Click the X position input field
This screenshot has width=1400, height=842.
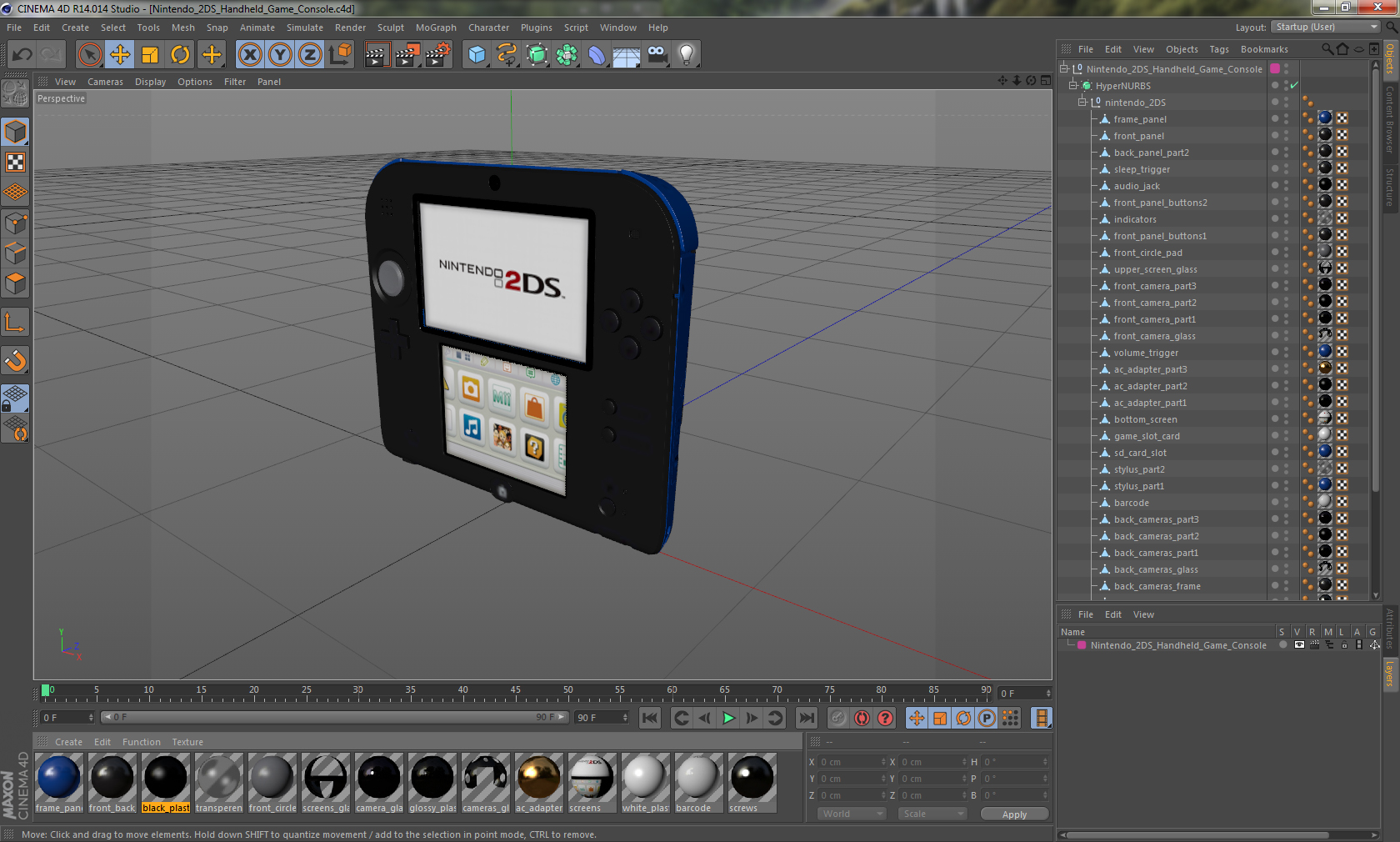pyautogui.click(x=852, y=762)
